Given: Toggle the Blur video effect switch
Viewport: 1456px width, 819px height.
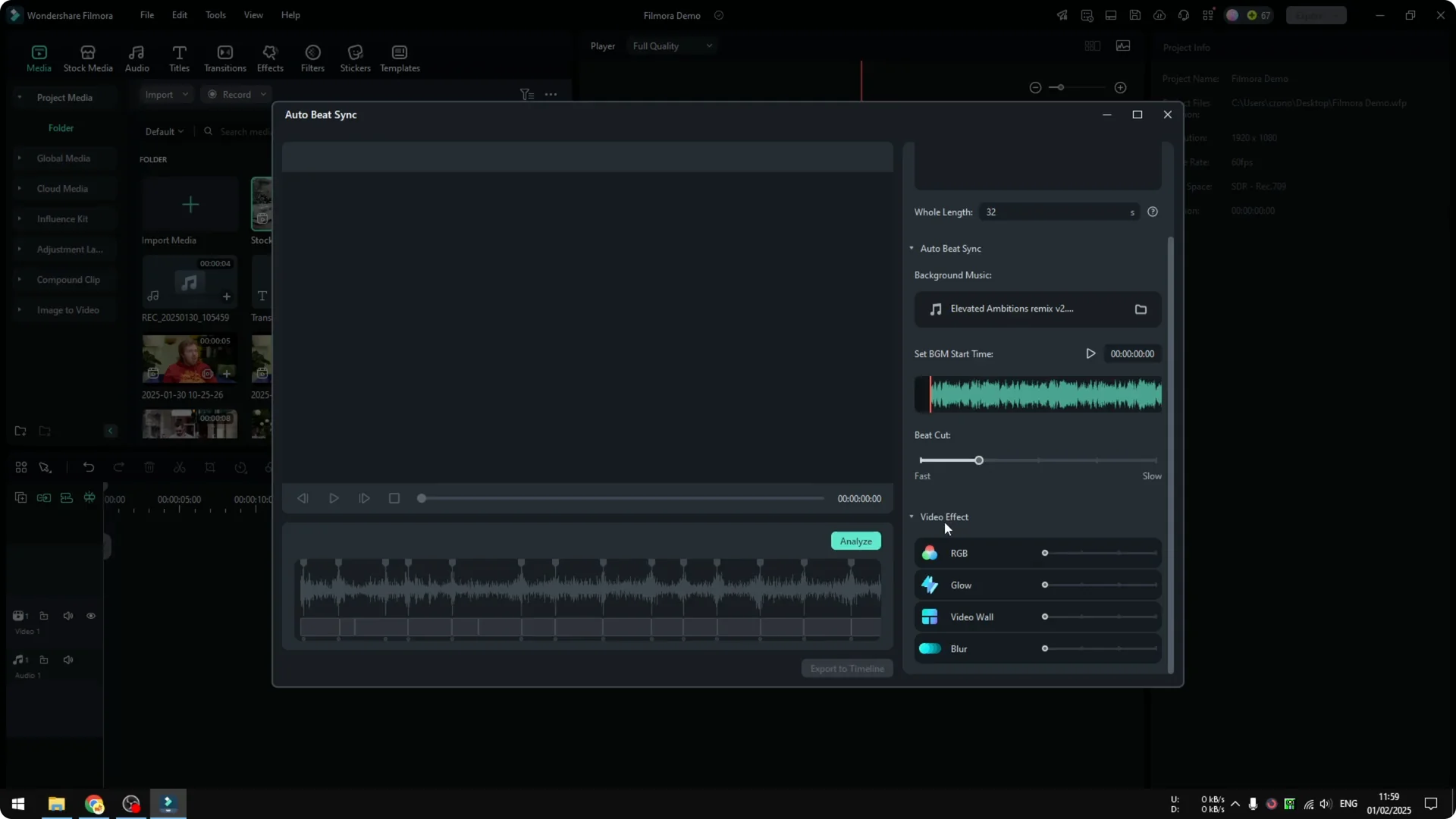Looking at the screenshot, I should click(x=930, y=648).
